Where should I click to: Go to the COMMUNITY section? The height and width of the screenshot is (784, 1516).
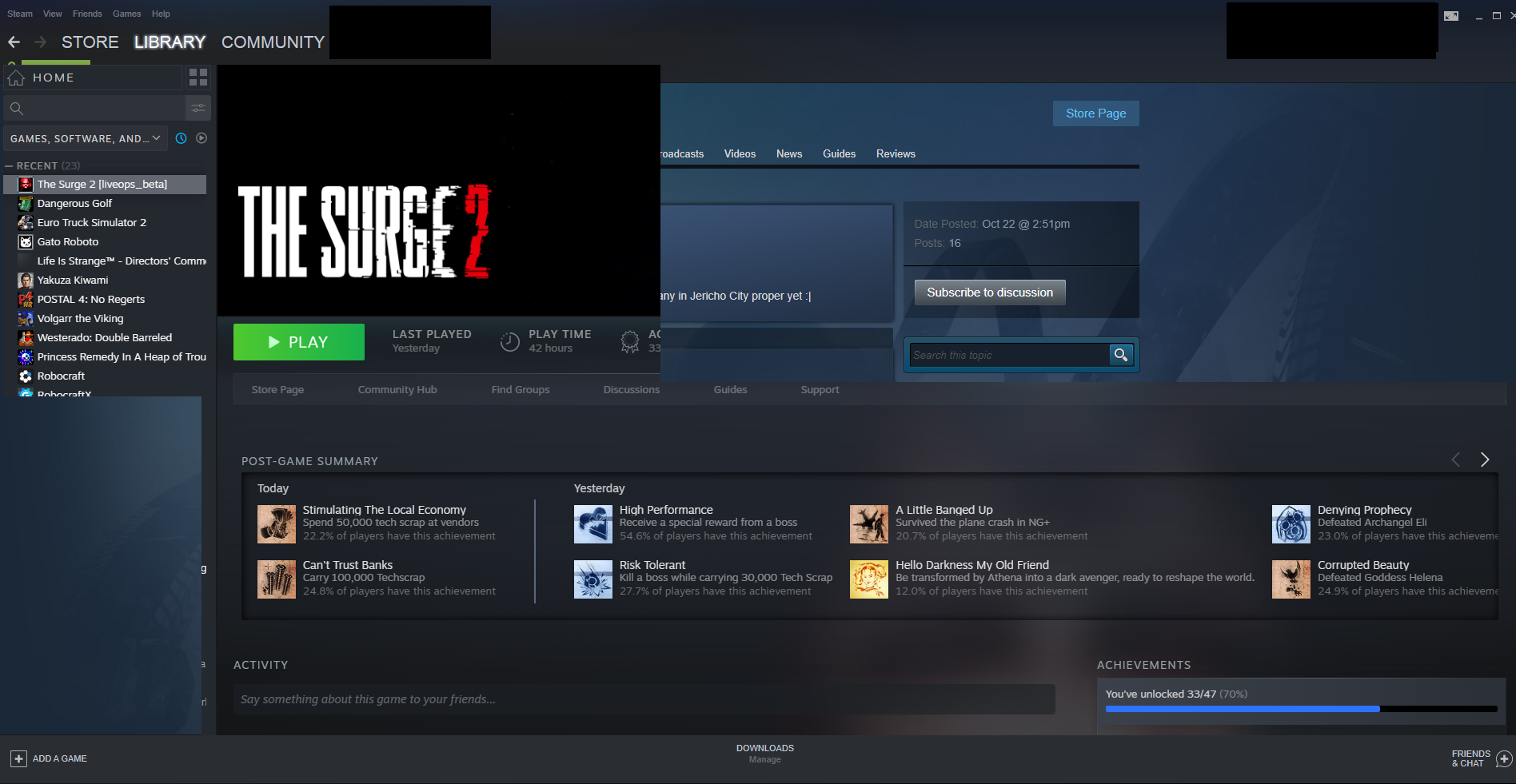click(x=273, y=42)
